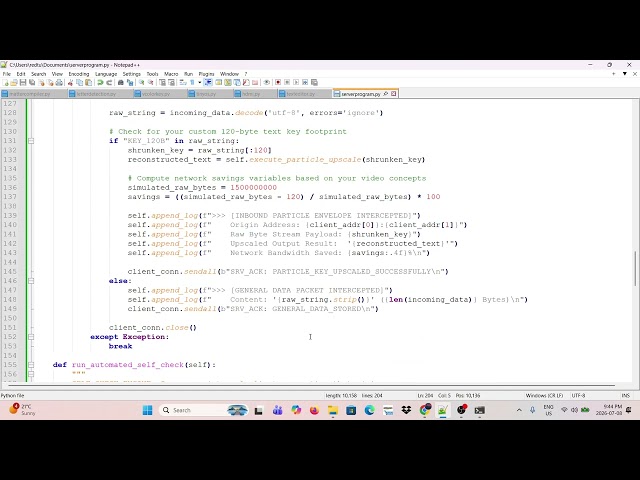Viewport: 640px width, 480px height.
Task: Run macro multiple times icon
Action: coord(305,82)
